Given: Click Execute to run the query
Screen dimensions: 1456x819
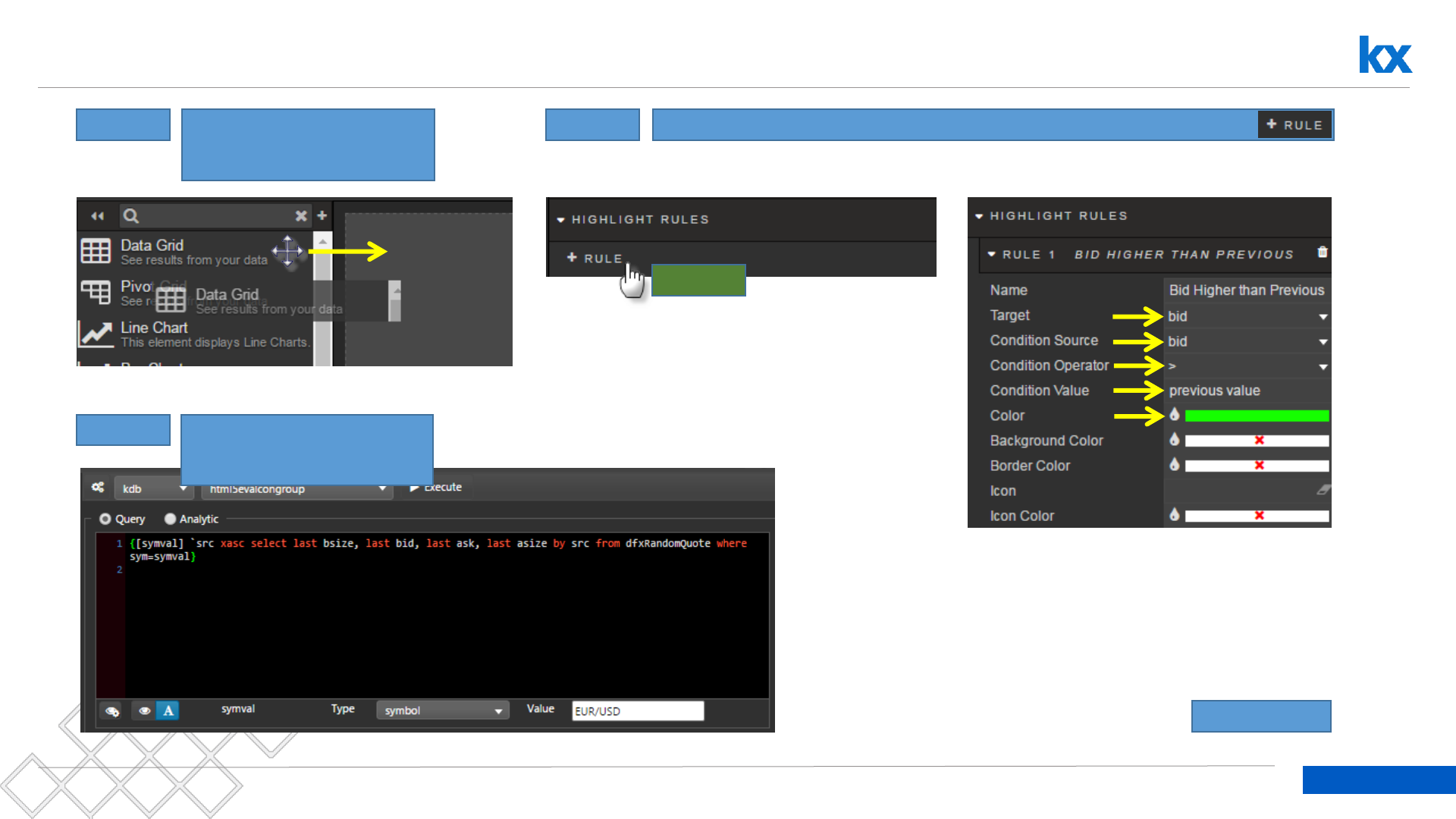Looking at the screenshot, I should tap(436, 488).
